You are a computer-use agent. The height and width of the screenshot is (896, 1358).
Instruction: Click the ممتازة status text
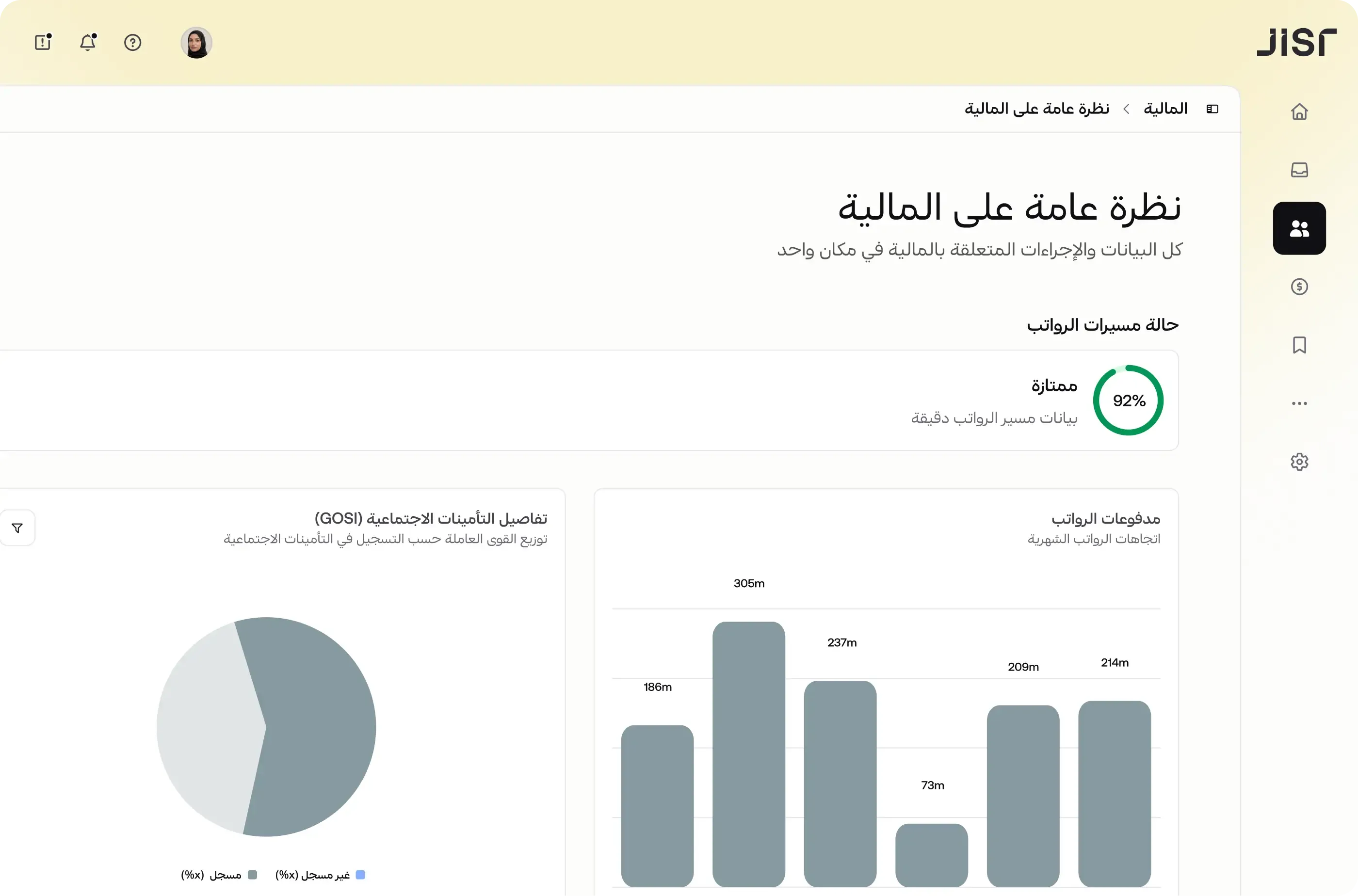coord(1054,386)
